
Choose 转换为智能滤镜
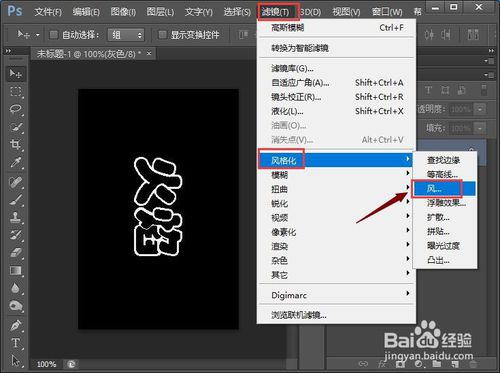coord(336,48)
